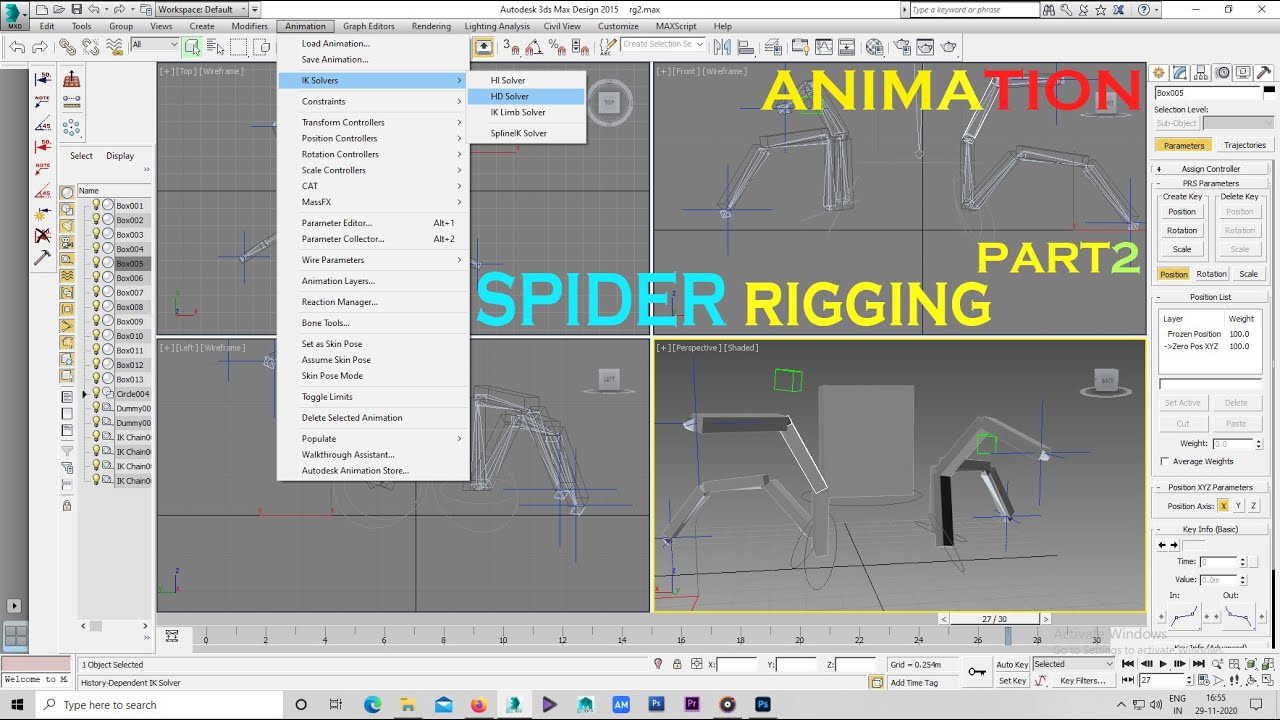The width and height of the screenshot is (1280, 720).
Task: Collapse the Position XYZ Parameters rollout
Action: (x=1211, y=487)
